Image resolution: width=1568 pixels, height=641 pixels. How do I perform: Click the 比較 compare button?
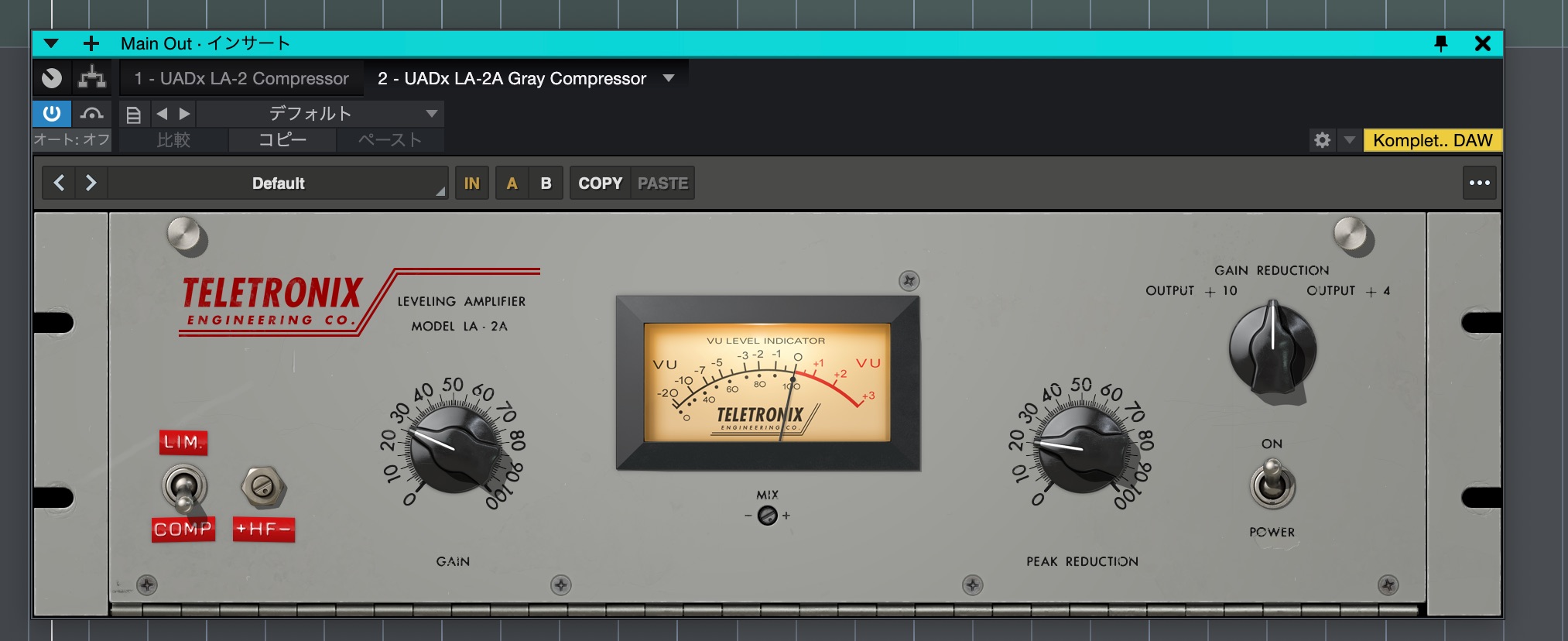173,139
